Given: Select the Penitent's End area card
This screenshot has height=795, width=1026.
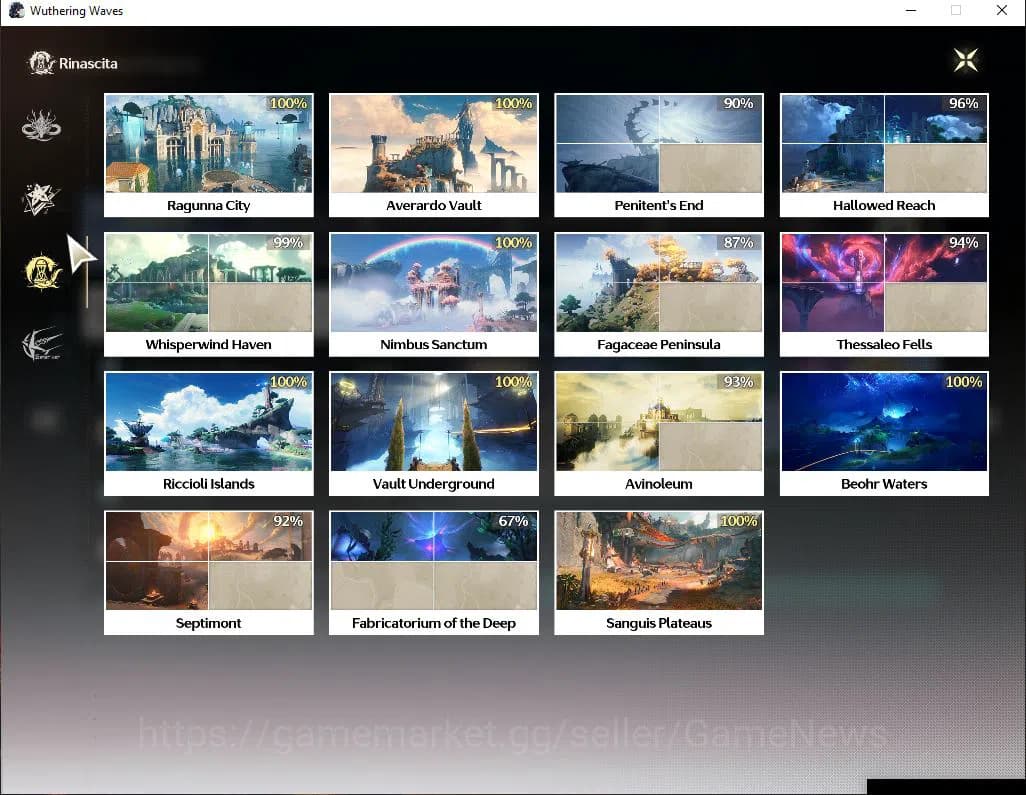Looking at the screenshot, I should tap(659, 155).
